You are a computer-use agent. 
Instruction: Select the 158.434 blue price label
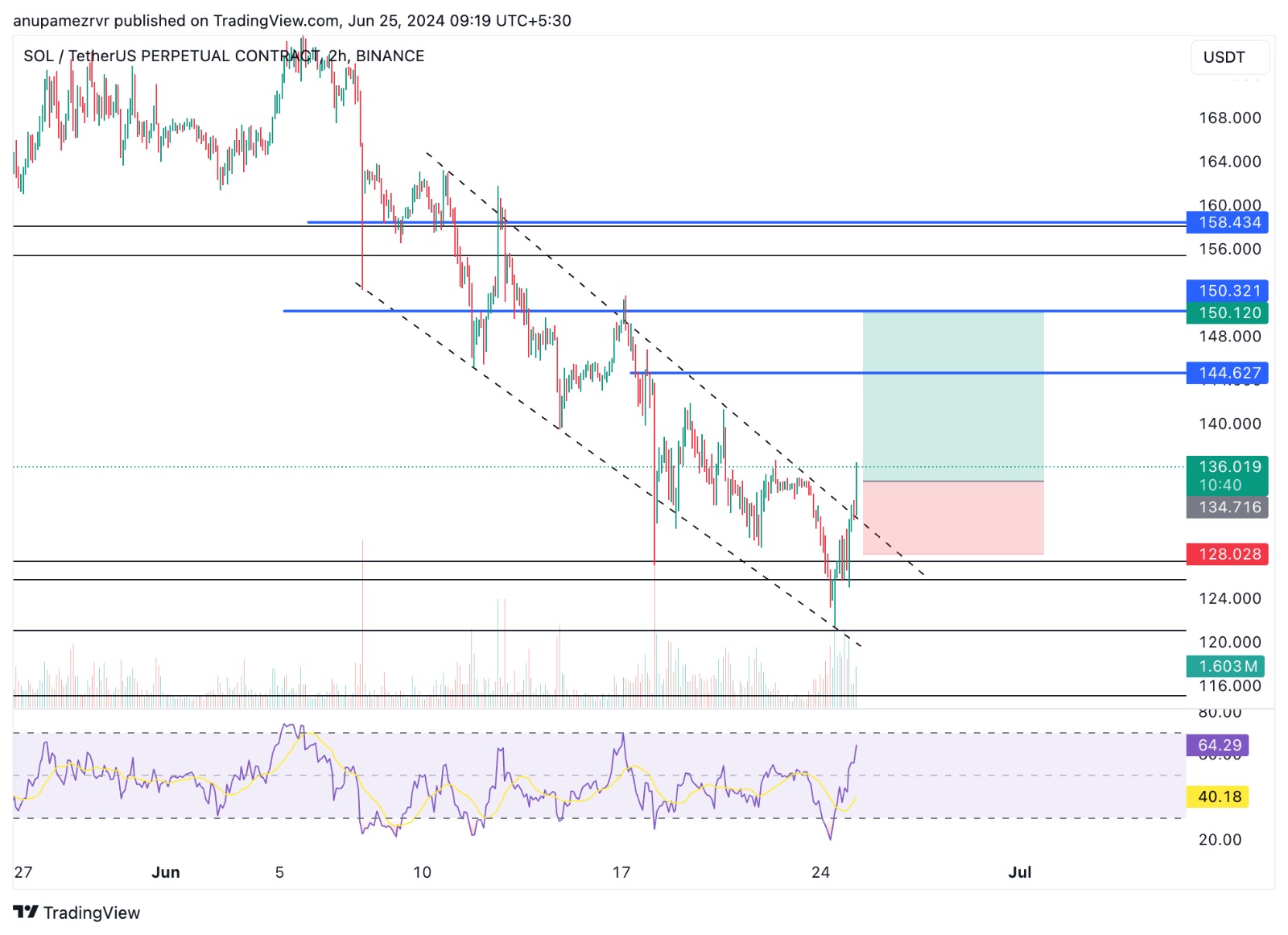pos(1227,222)
